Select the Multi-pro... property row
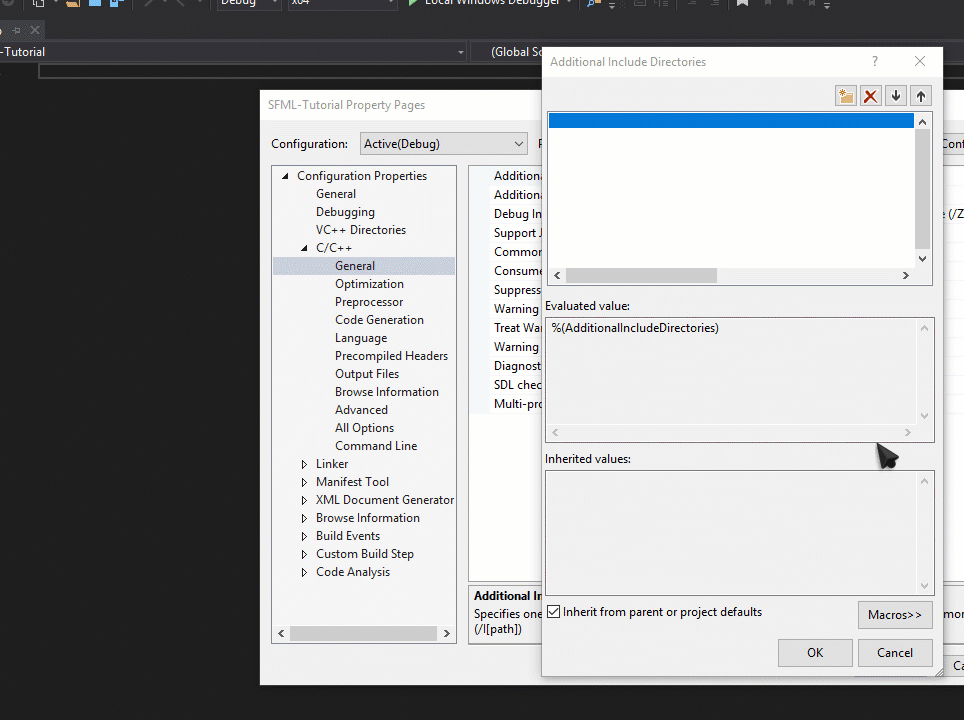Viewport: 964px width, 720px height. pos(518,404)
